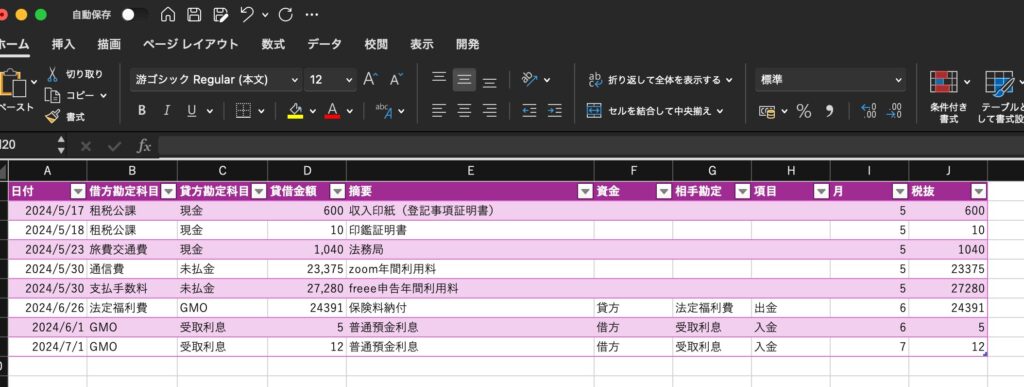
Task: Right-align cell text
Action: click(490, 111)
